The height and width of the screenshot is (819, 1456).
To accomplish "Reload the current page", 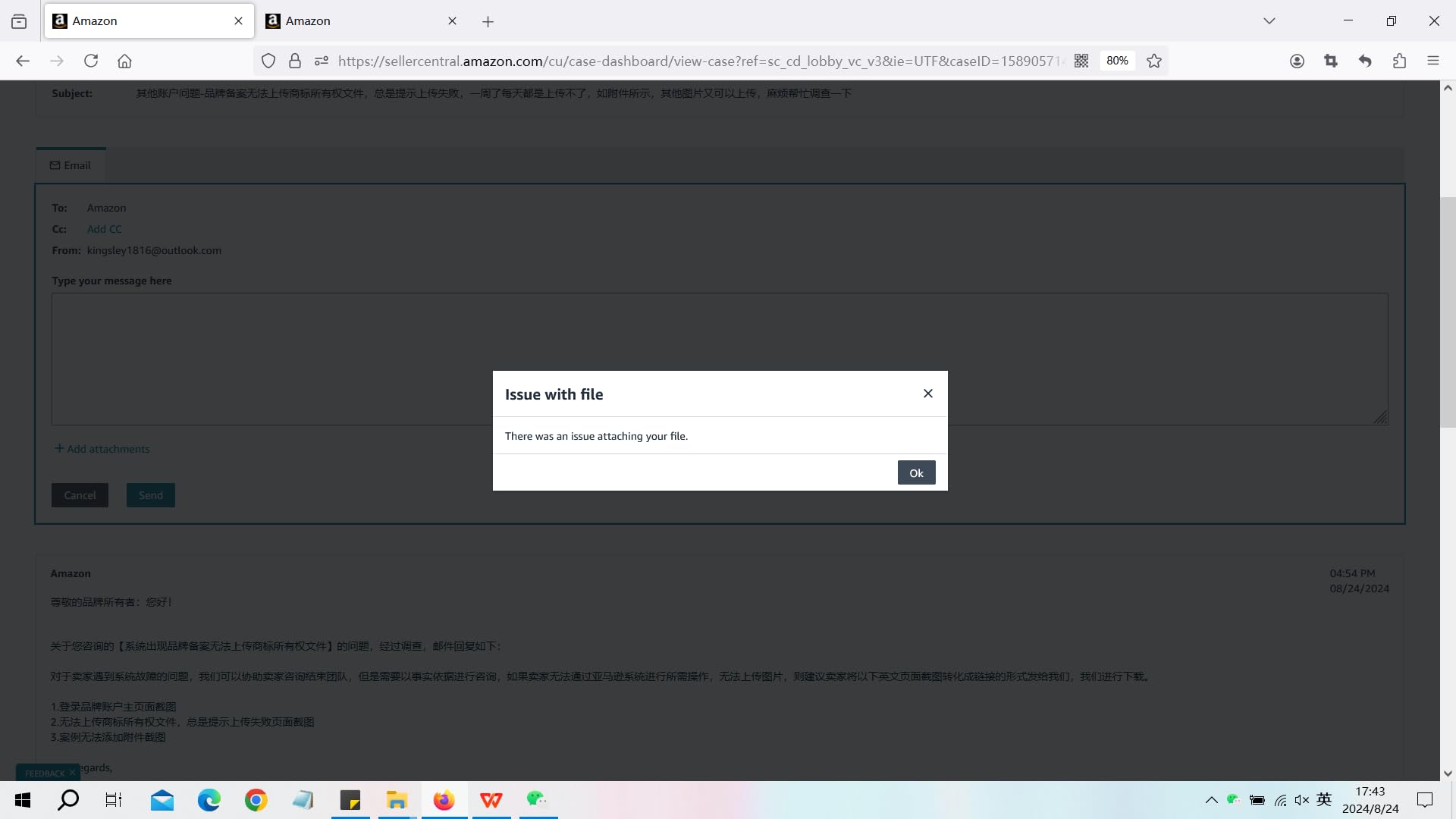I will (x=91, y=61).
